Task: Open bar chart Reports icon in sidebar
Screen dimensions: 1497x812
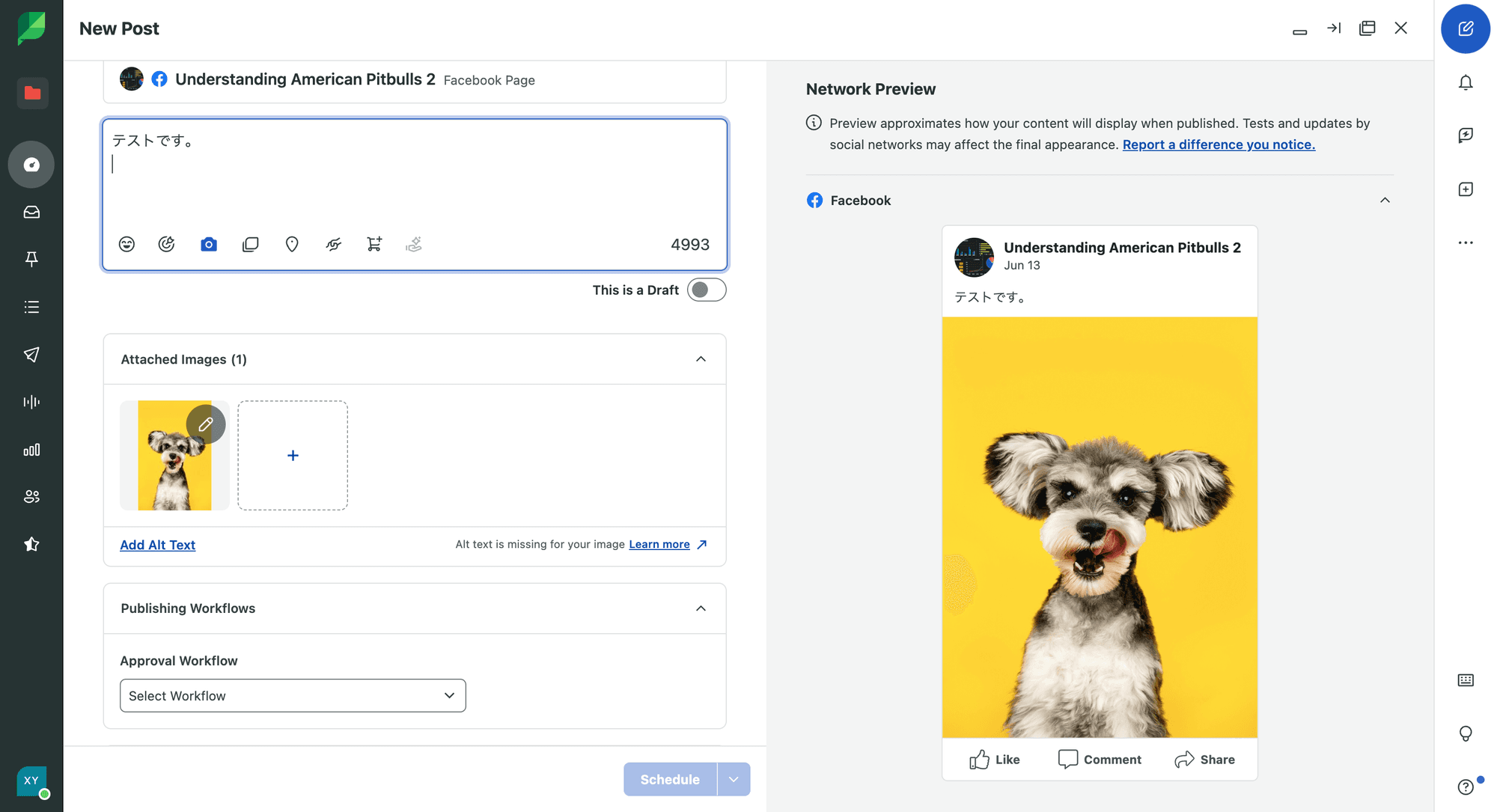Action: (x=31, y=450)
